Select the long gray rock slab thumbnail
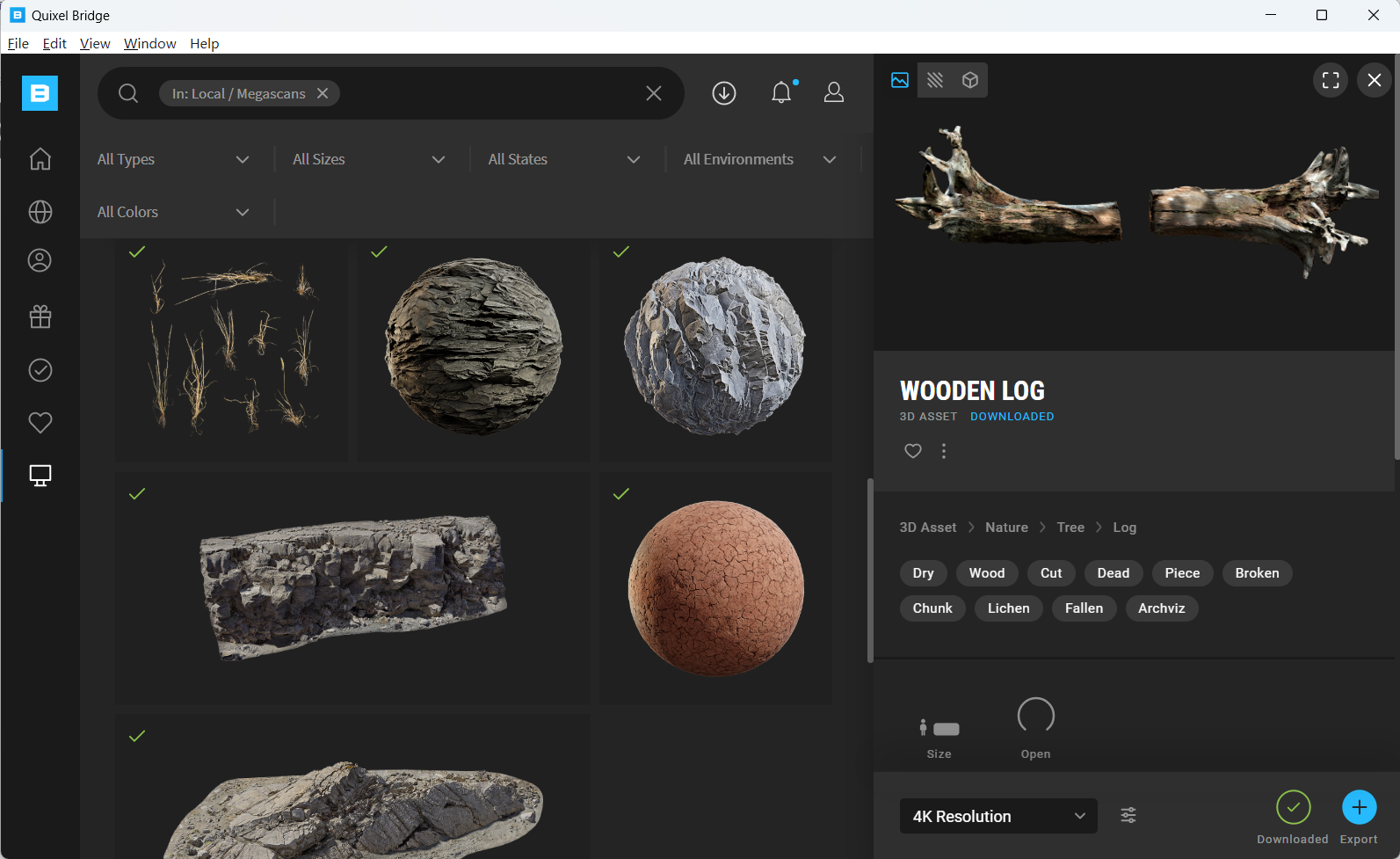1400x859 pixels. pyautogui.click(x=353, y=588)
